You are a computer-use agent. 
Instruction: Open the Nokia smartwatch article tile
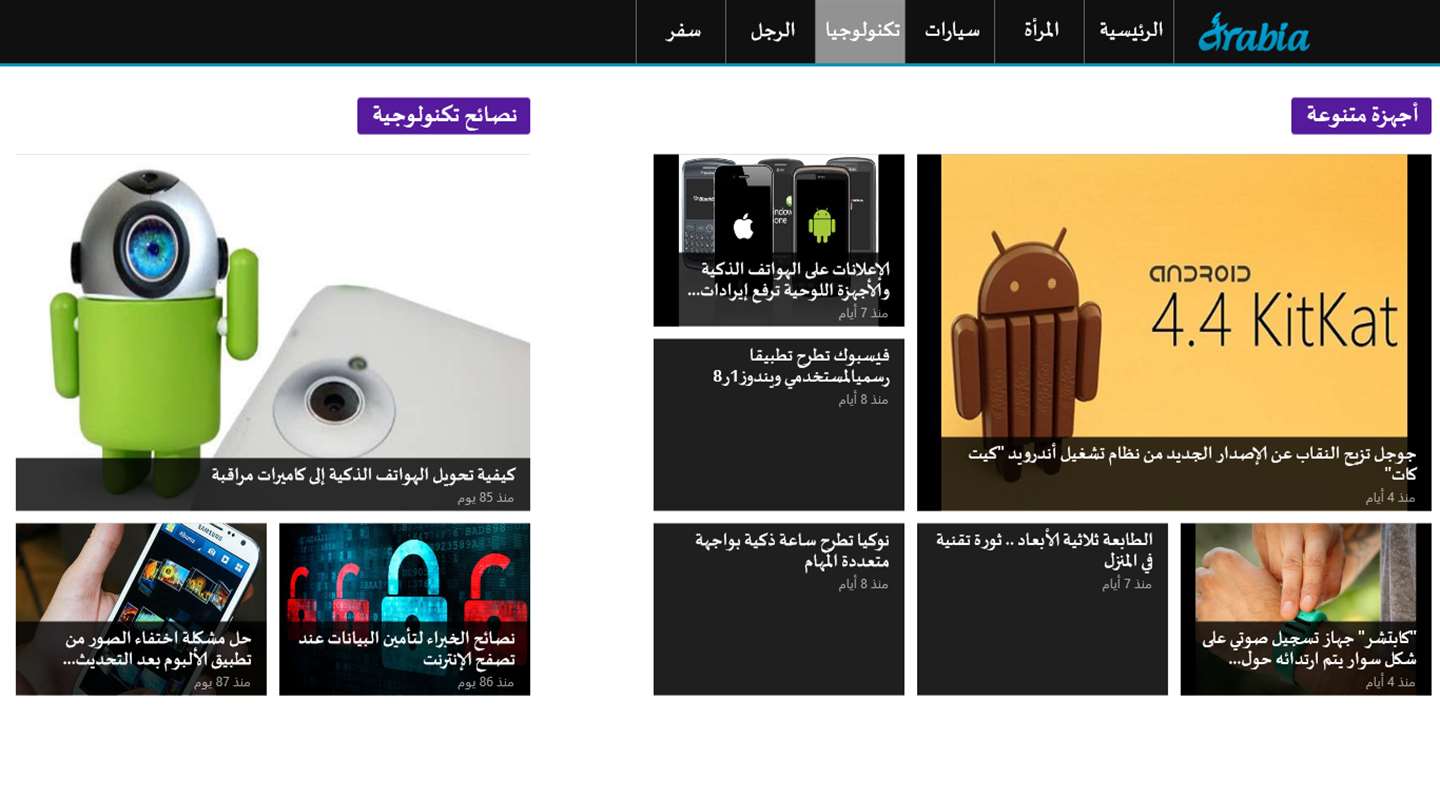pos(779,609)
